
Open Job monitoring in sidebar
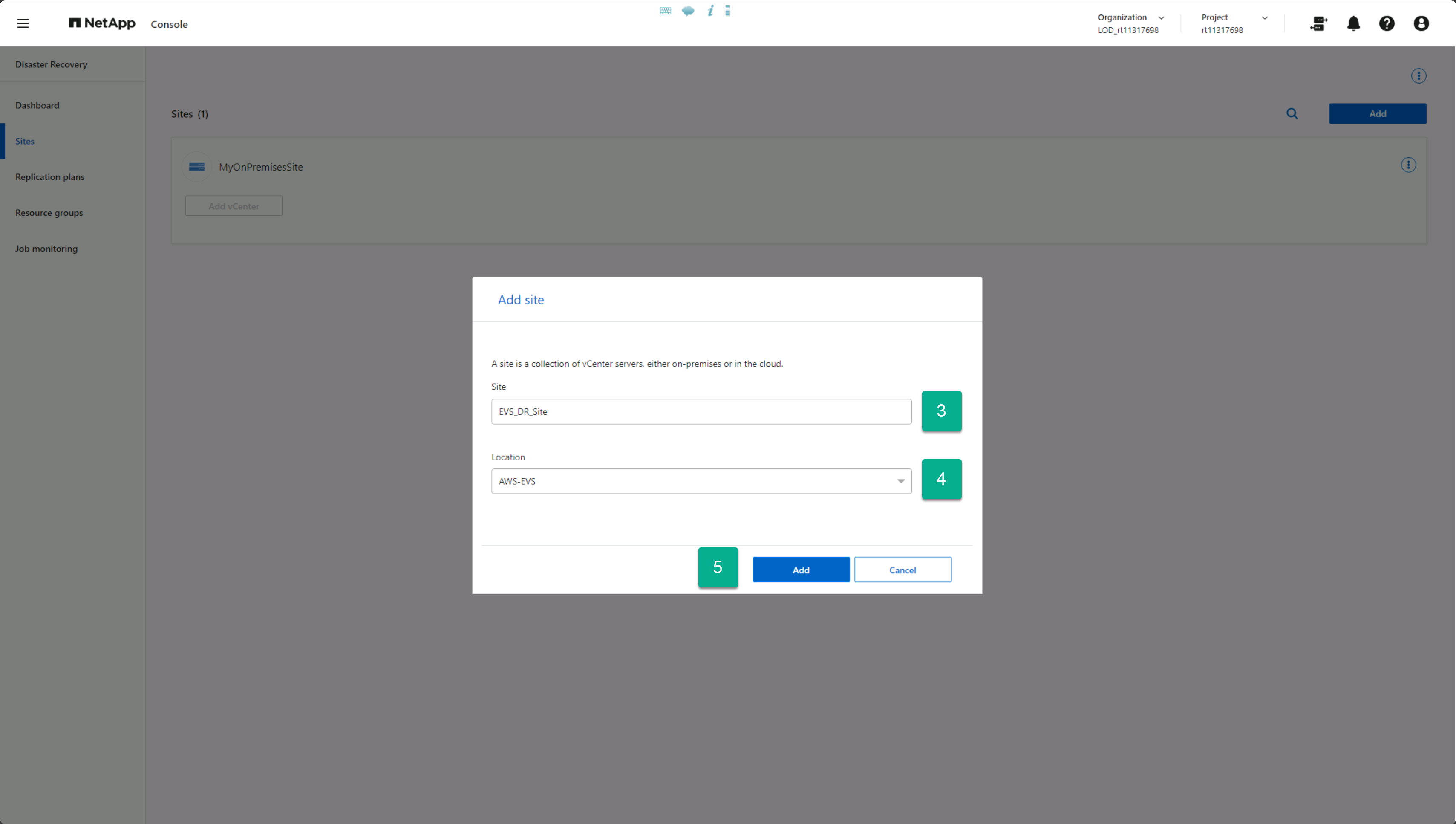coord(46,249)
